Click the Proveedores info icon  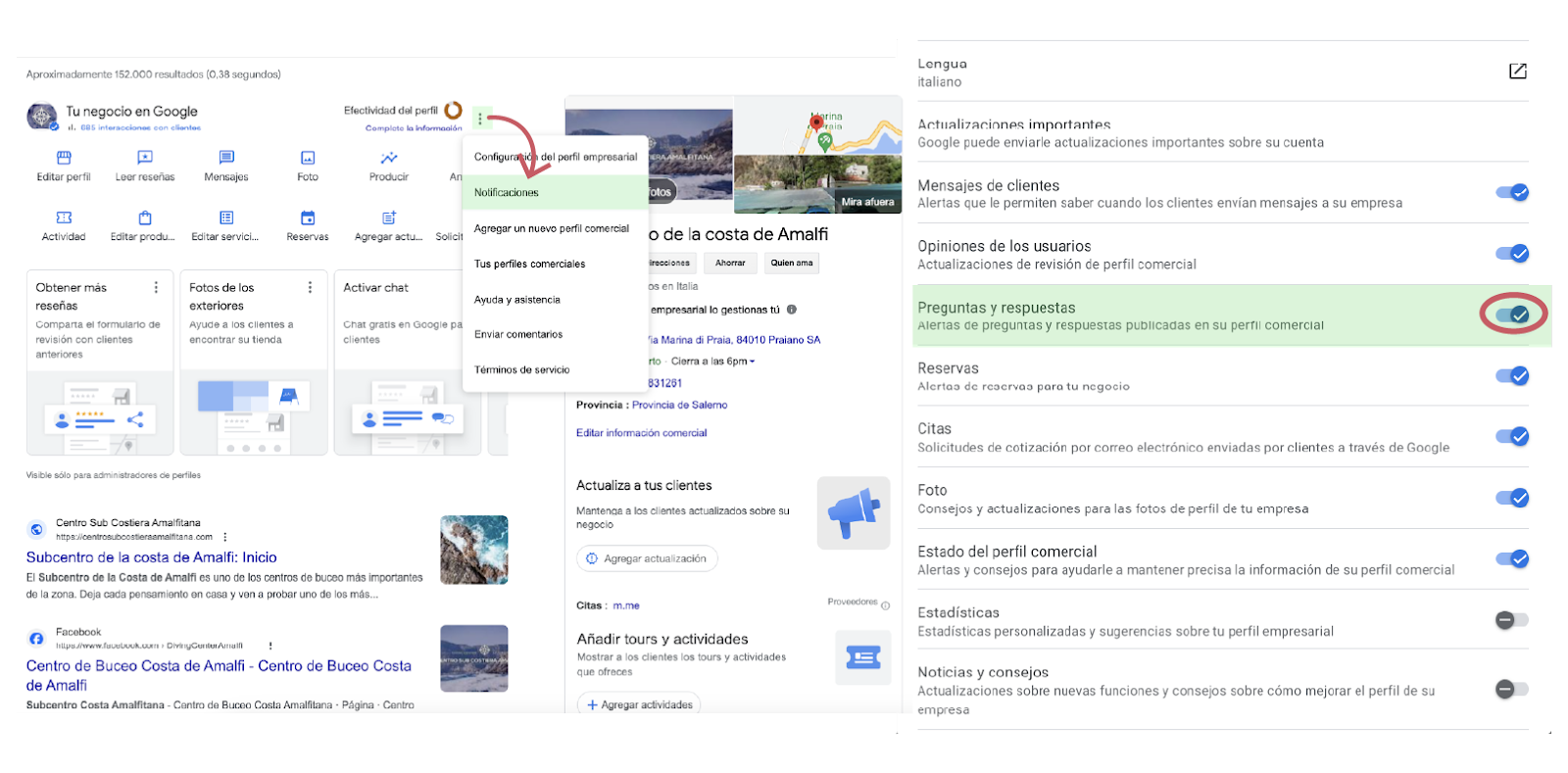point(885,605)
